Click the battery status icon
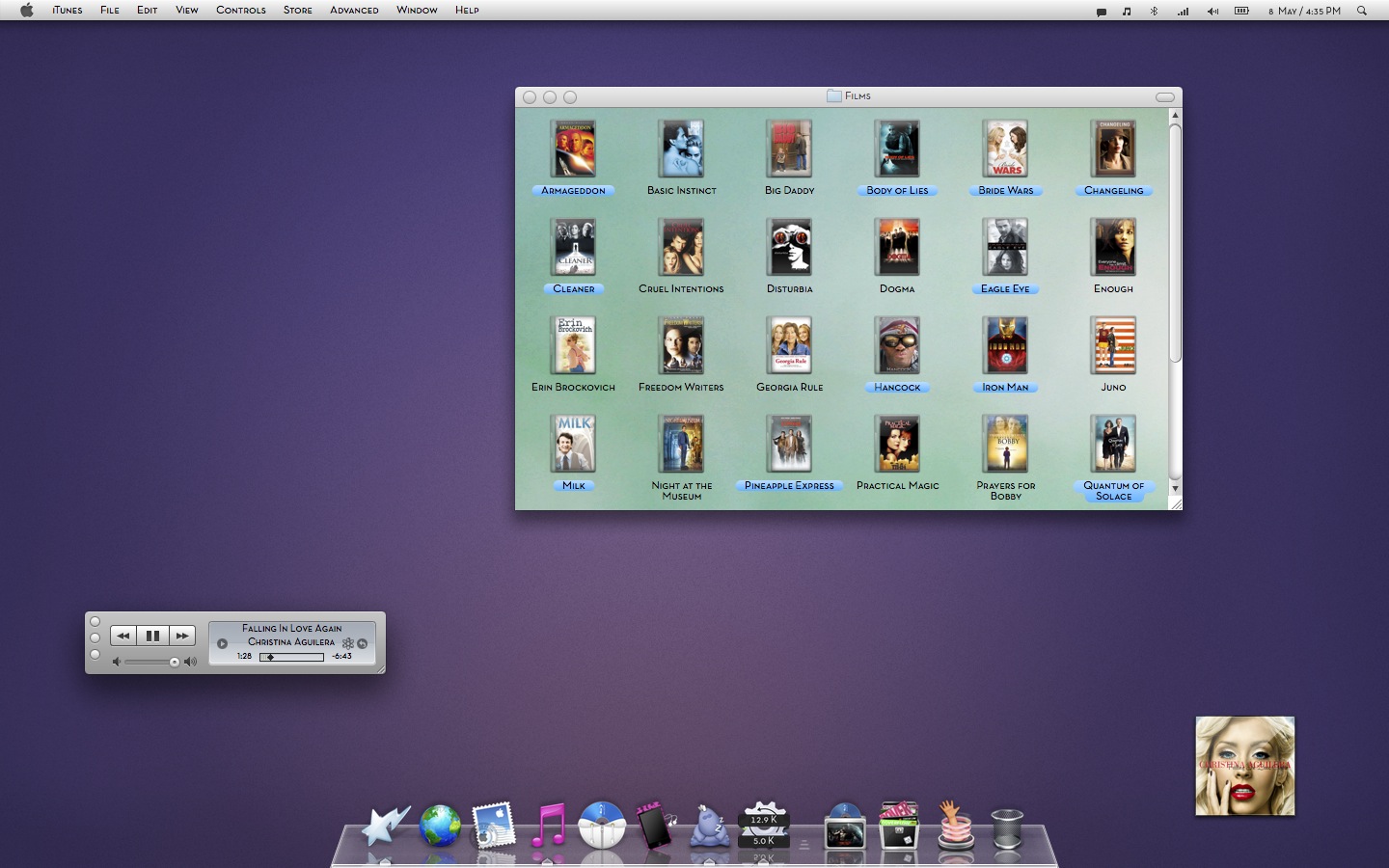Image resolution: width=1389 pixels, height=868 pixels. click(1241, 11)
